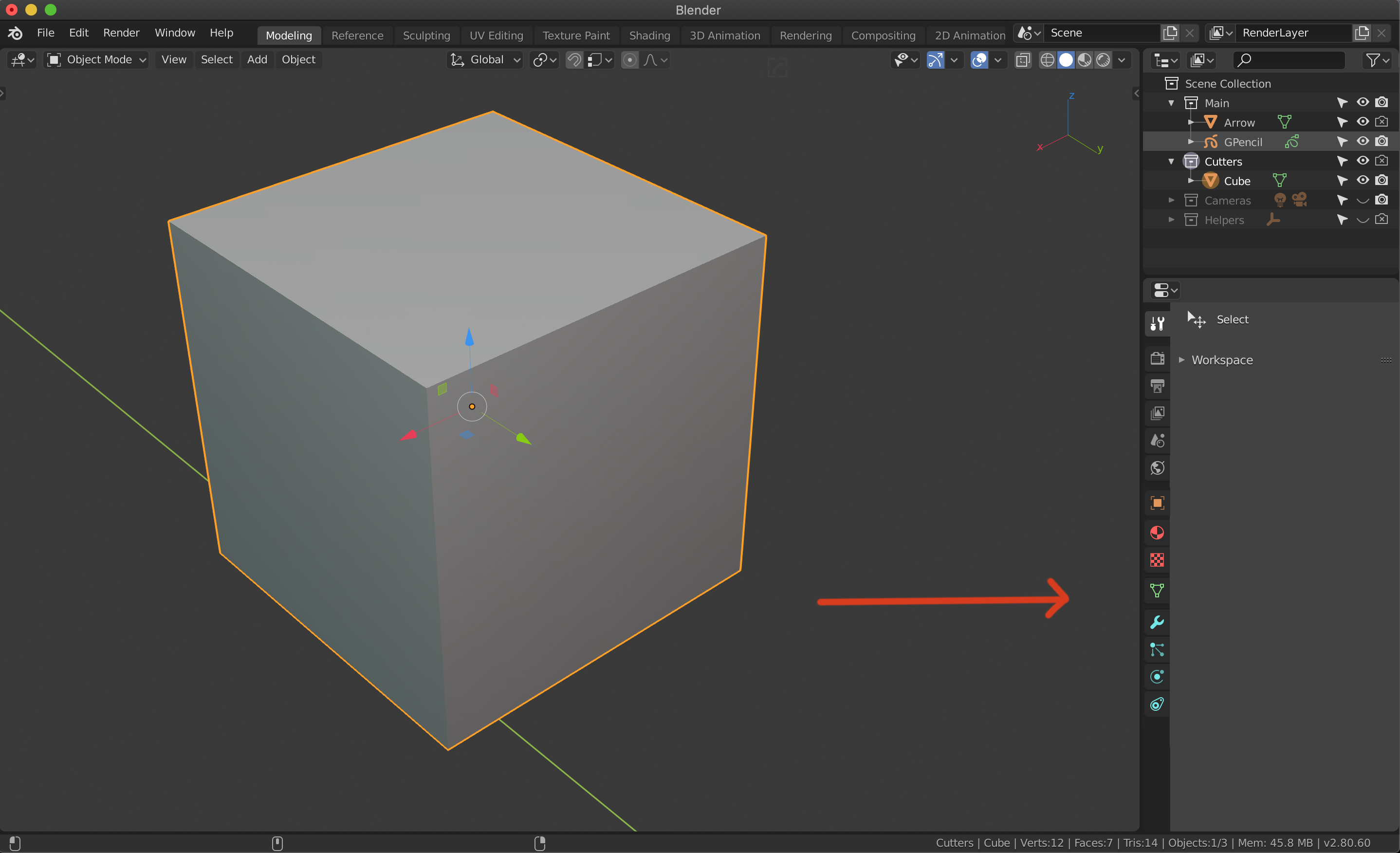The image size is (1400, 853).
Task: Open the Texture properties tab
Action: (1157, 560)
